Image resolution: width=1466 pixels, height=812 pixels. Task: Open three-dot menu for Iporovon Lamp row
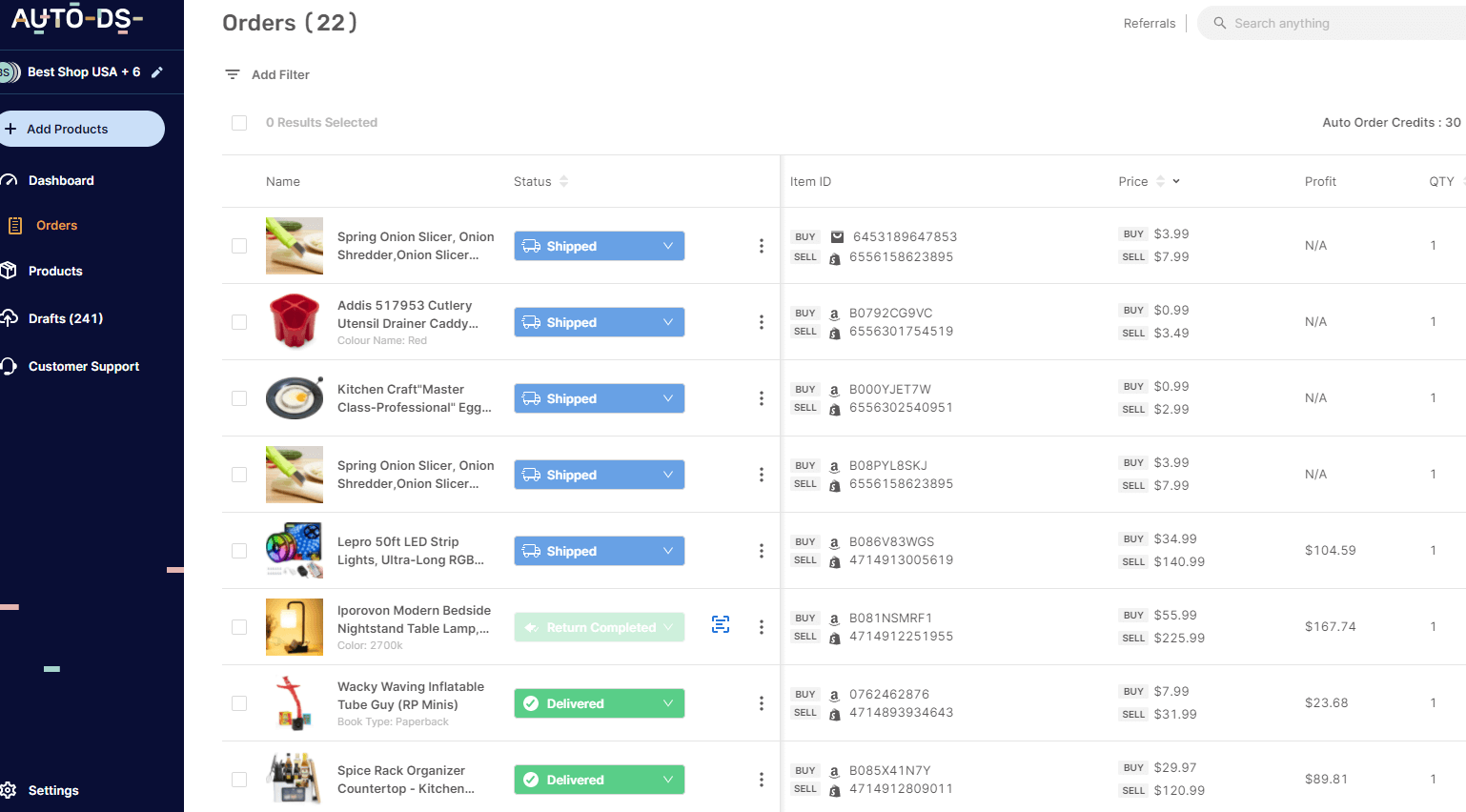(x=761, y=627)
